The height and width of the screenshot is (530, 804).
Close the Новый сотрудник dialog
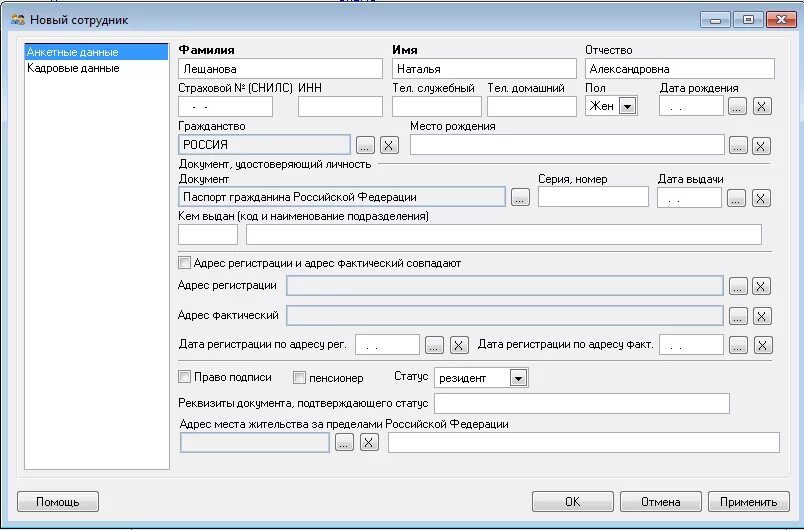[781, 20]
